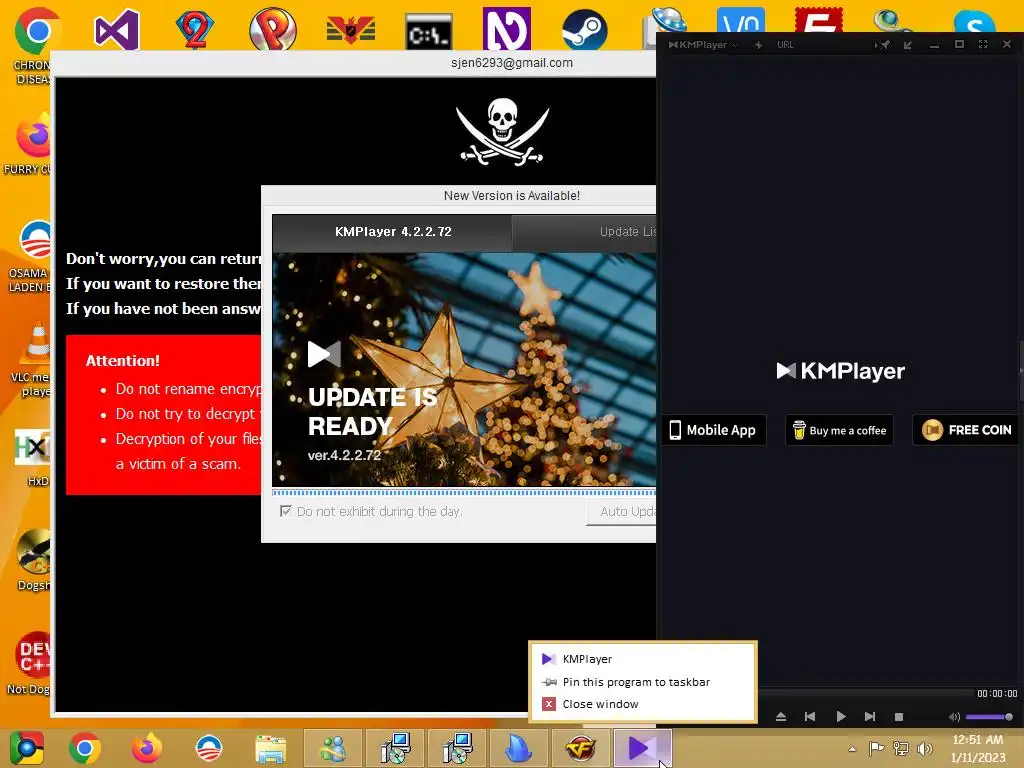Click the system tray volume icon
The height and width of the screenshot is (768, 1024).
(x=924, y=748)
